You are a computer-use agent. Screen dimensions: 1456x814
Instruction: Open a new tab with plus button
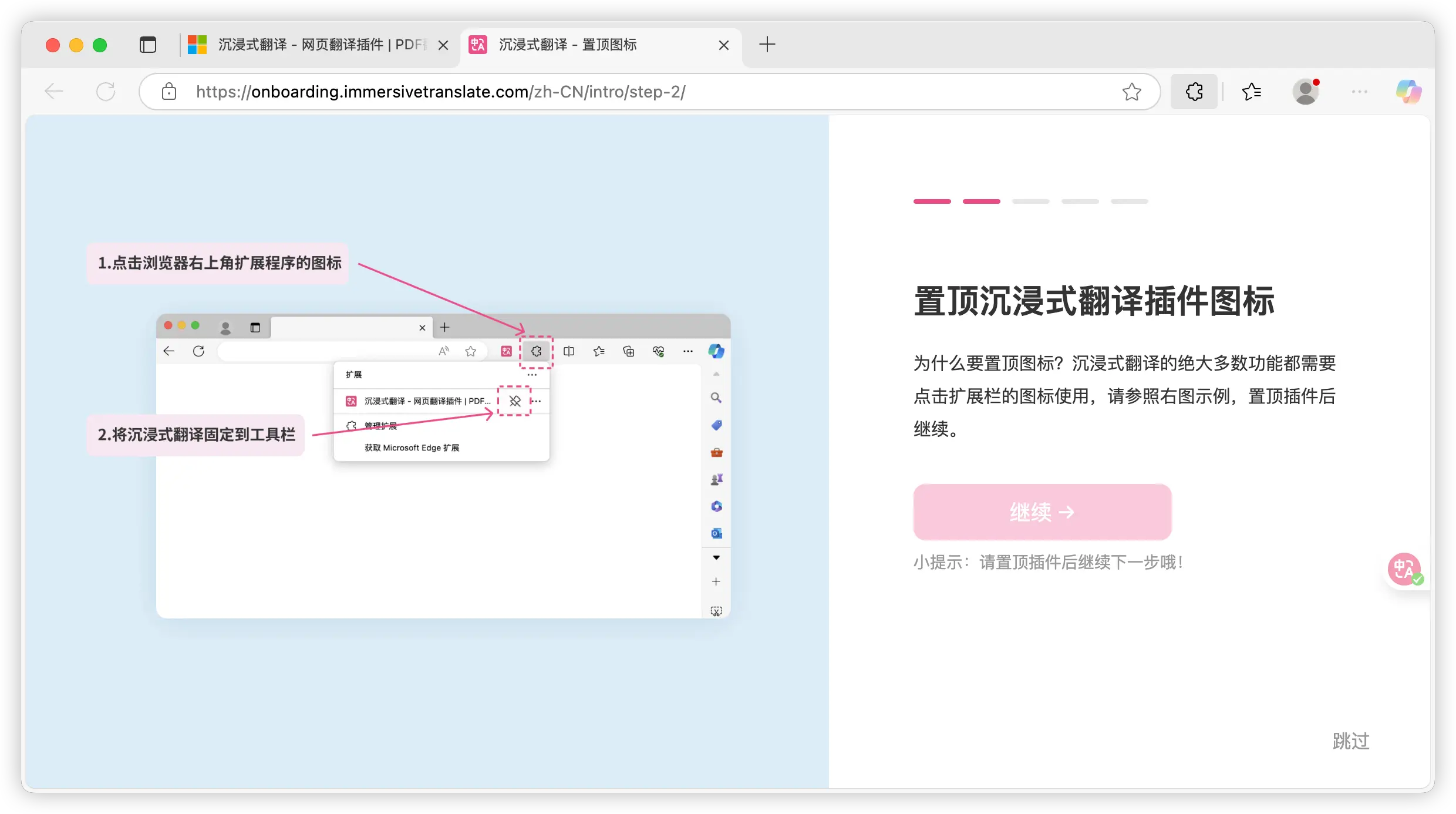click(x=767, y=45)
